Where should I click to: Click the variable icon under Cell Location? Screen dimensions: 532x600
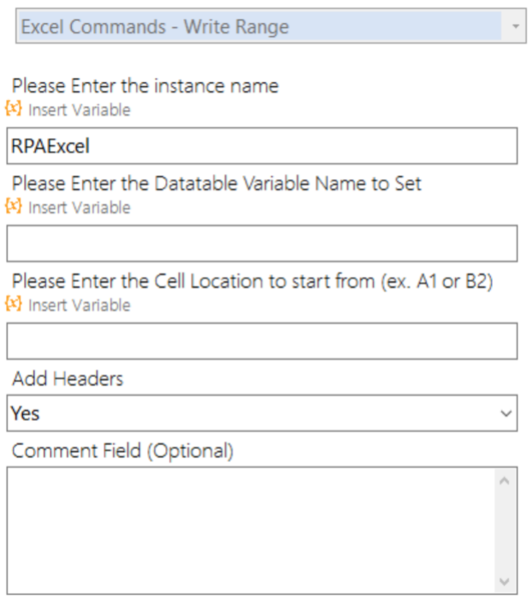(13, 304)
